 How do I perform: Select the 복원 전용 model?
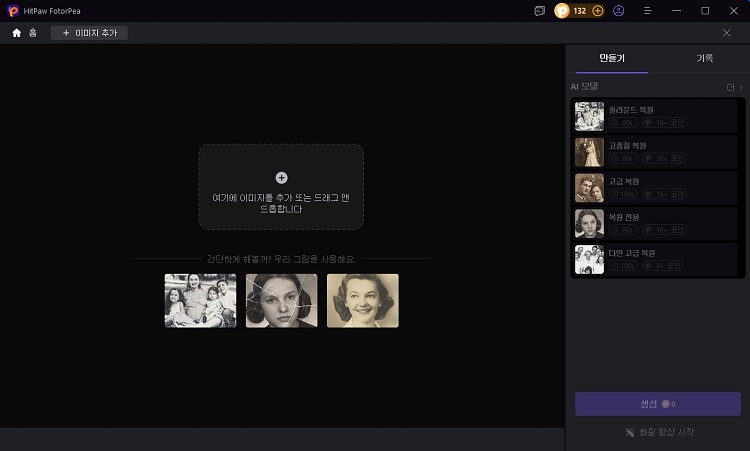point(655,224)
